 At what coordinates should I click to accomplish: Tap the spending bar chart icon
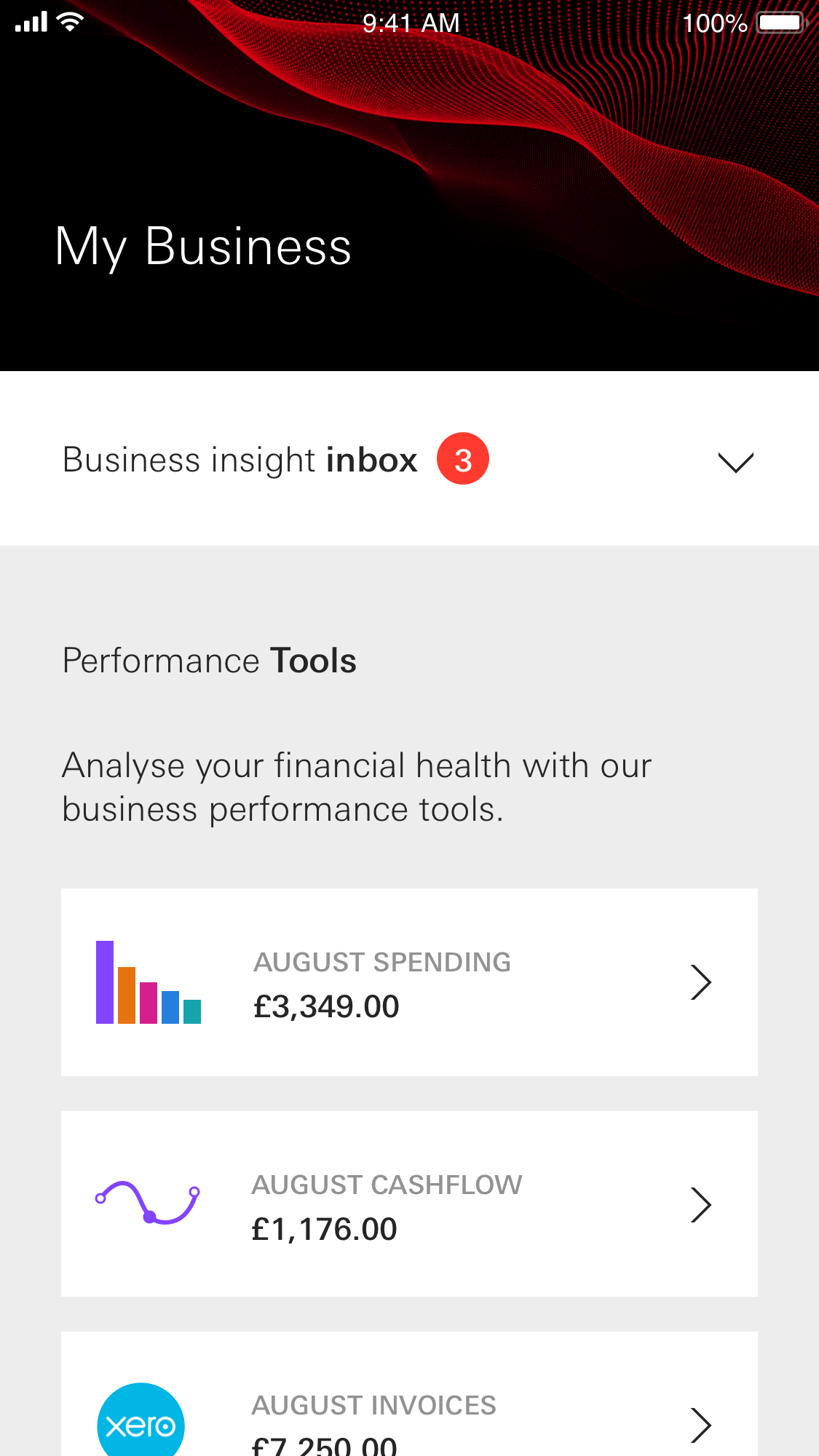149,982
